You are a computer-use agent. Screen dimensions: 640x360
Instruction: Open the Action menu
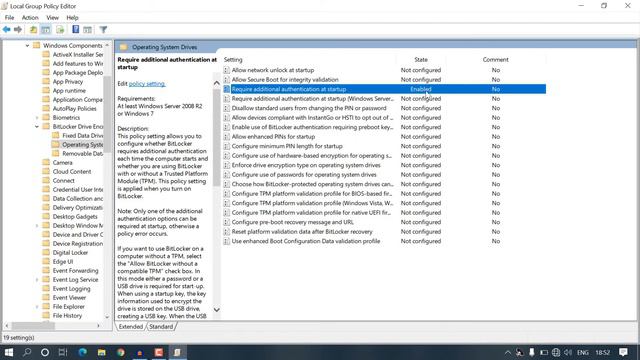pos(30,18)
